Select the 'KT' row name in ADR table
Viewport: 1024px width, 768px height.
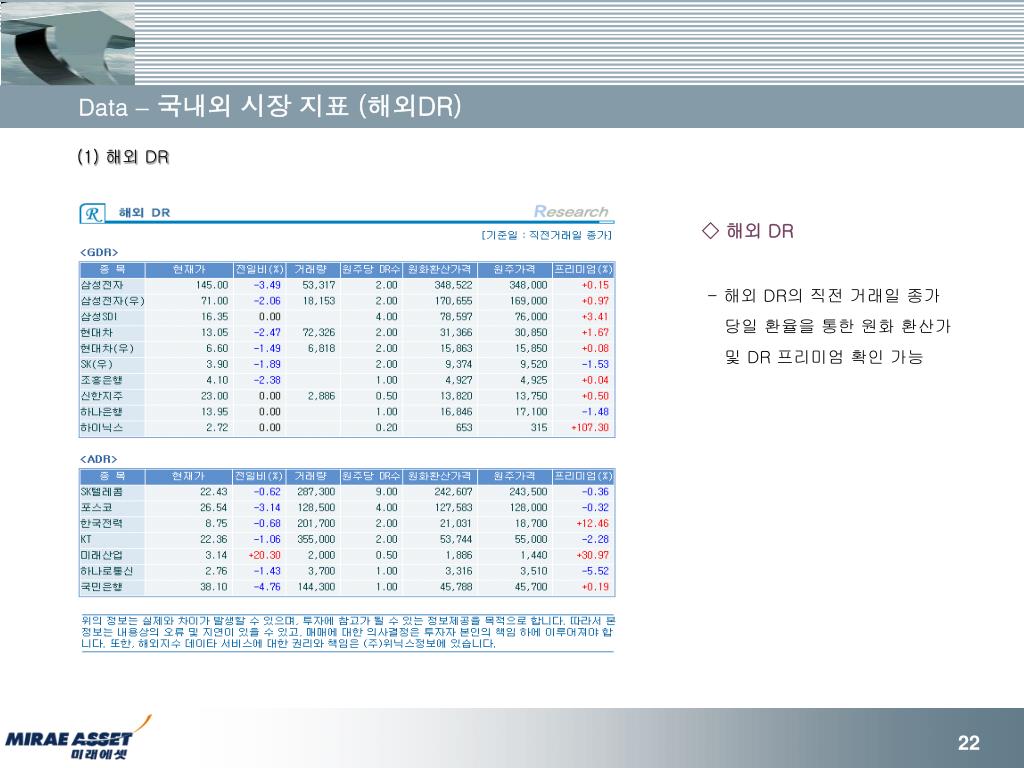[x=86, y=539]
